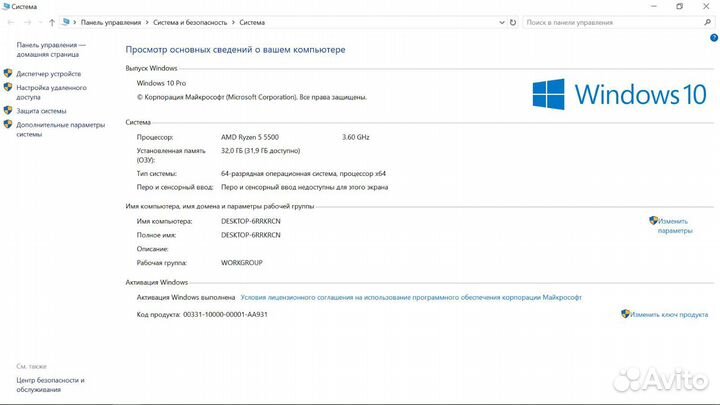720x405 pixels.
Task: Click Изменить параметры link
Action: click(675, 226)
